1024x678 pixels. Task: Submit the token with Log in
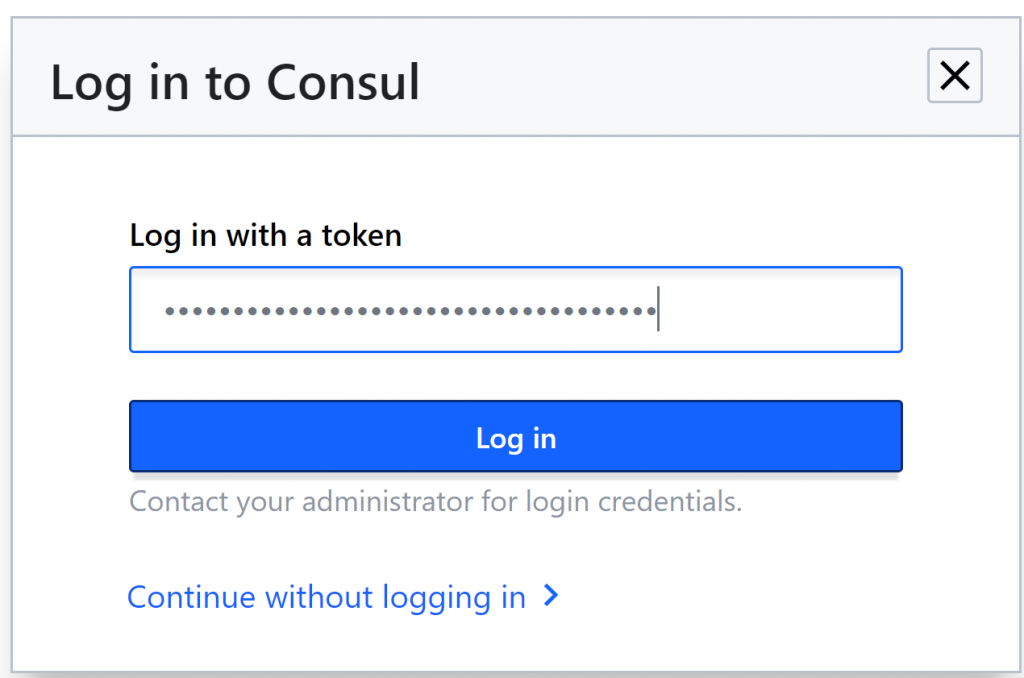[x=515, y=437]
